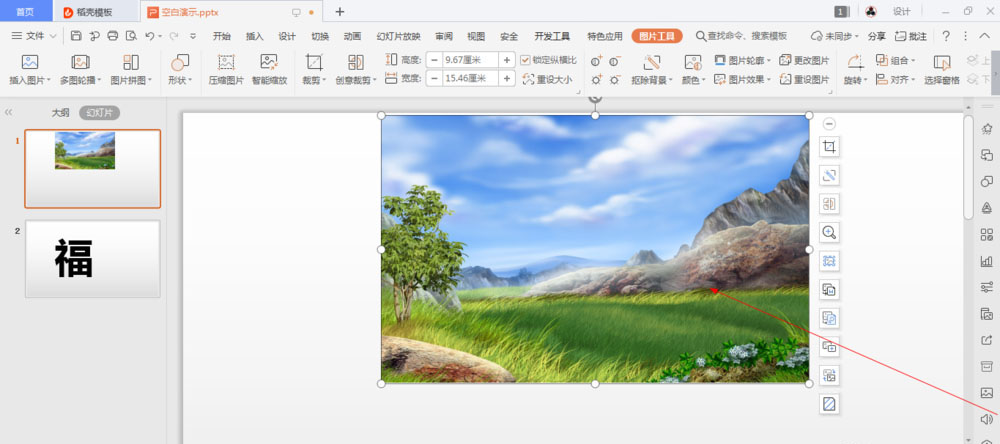Click the bottom hatched icon beside picture

point(829,404)
